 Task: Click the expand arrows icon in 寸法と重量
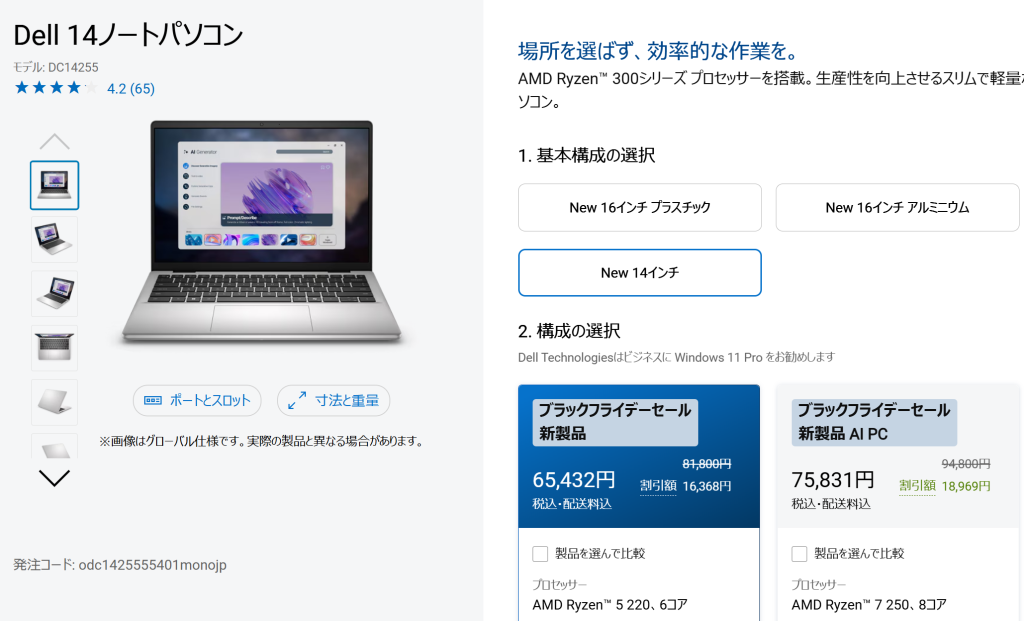(297, 400)
